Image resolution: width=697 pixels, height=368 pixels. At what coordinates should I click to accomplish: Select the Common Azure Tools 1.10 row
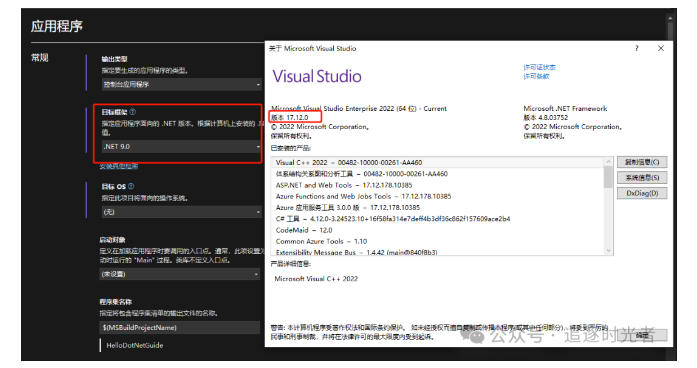coord(437,241)
